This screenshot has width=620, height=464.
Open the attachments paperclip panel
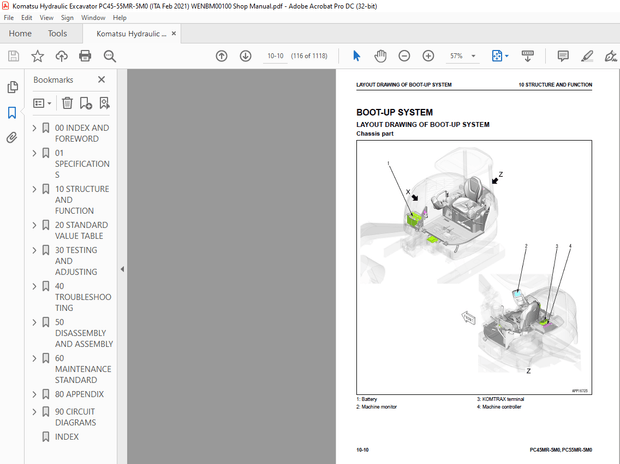tap(12, 138)
